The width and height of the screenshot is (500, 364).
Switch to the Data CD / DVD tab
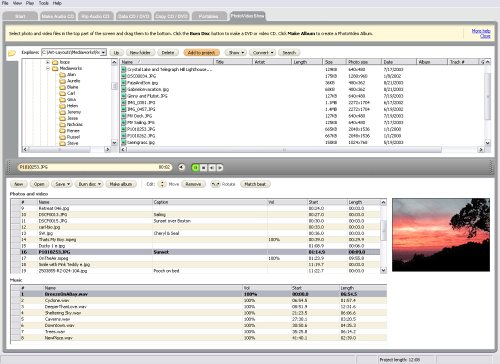(134, 16)
